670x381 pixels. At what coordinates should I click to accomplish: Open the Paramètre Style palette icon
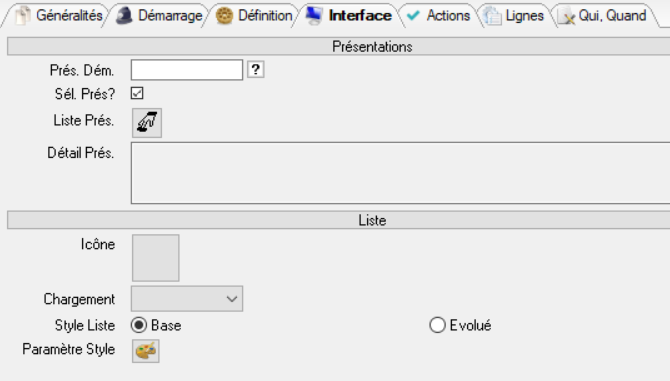(x=146, y=351)
